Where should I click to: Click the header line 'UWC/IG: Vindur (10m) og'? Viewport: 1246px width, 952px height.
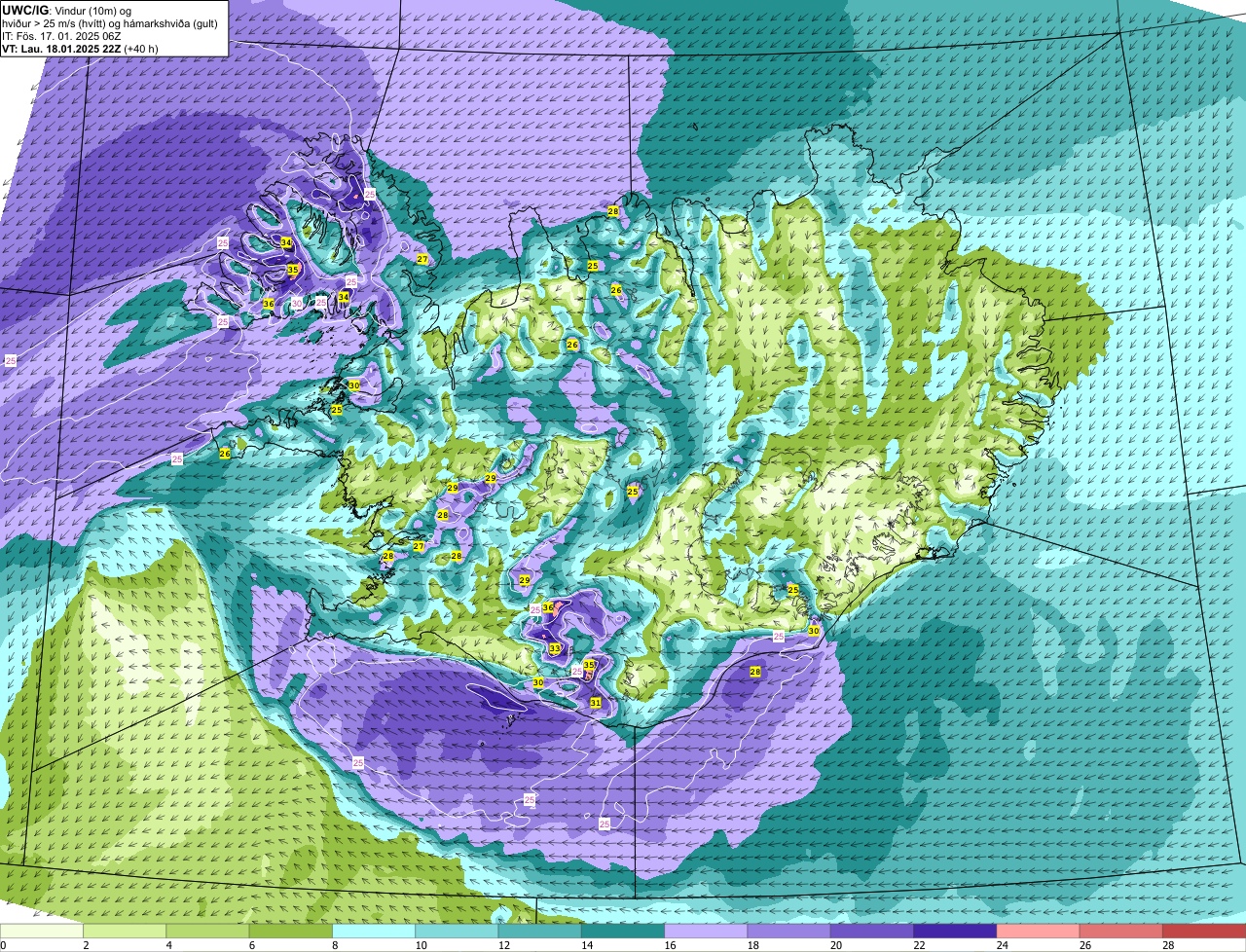pos(67,11)
